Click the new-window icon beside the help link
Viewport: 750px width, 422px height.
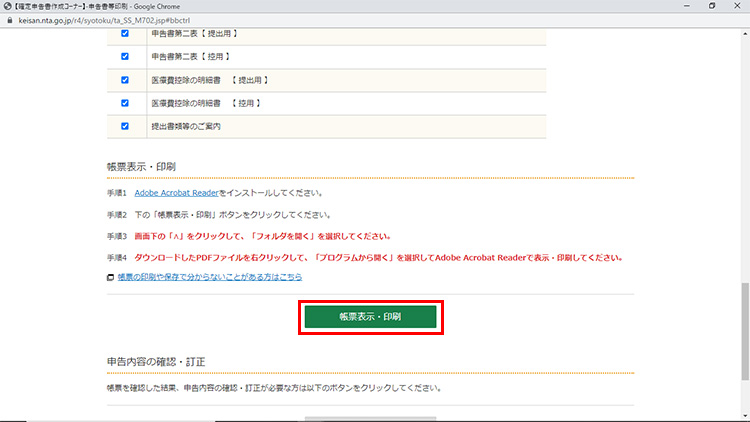click(110, 277)
